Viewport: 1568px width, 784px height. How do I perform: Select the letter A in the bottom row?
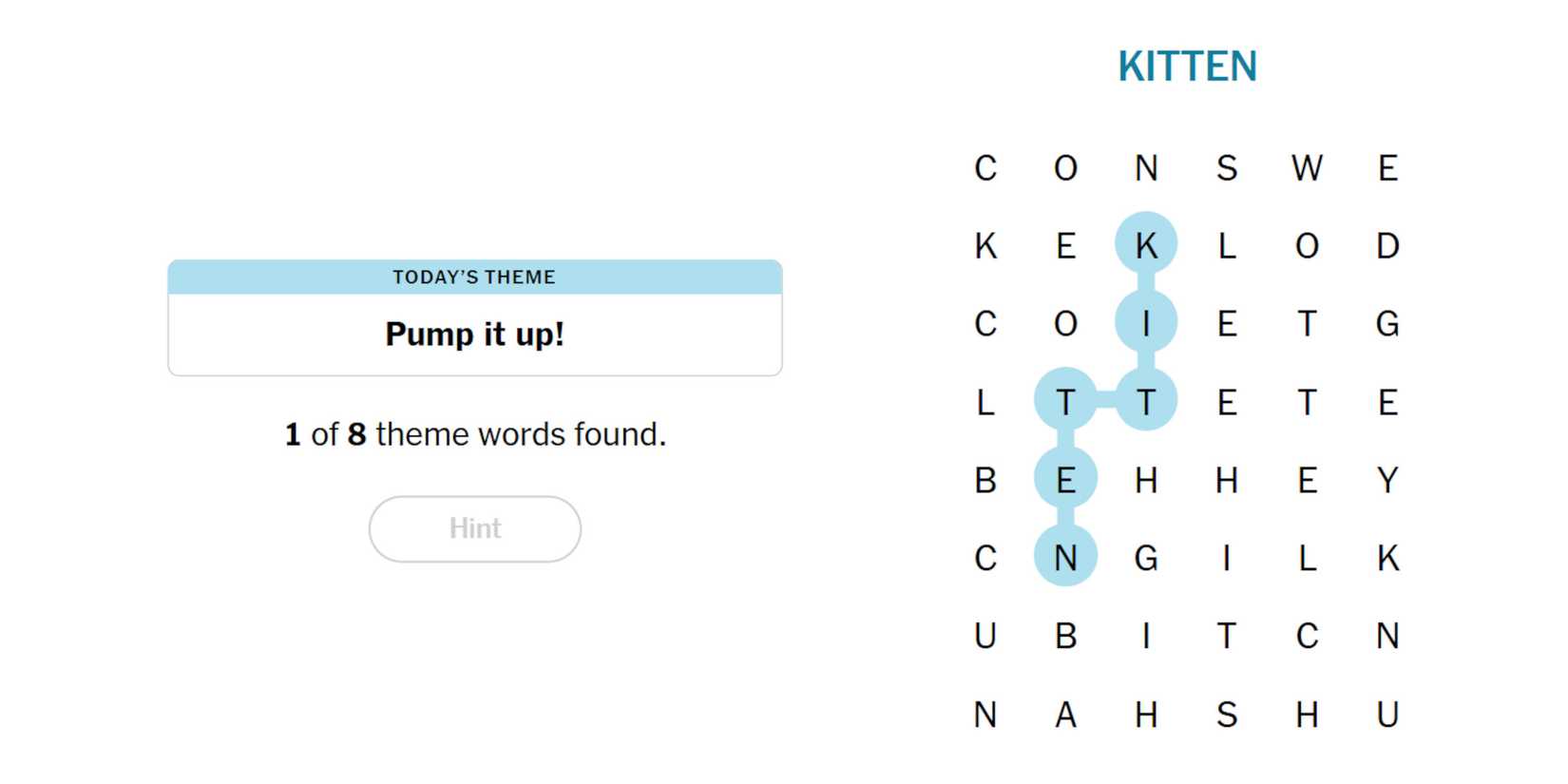click(x=1065, y=714)
